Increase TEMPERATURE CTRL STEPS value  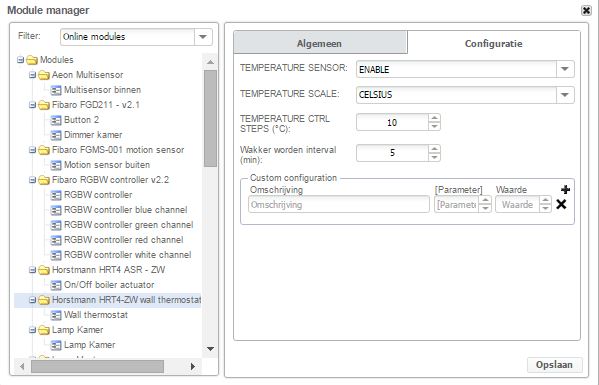coord(434,118)
